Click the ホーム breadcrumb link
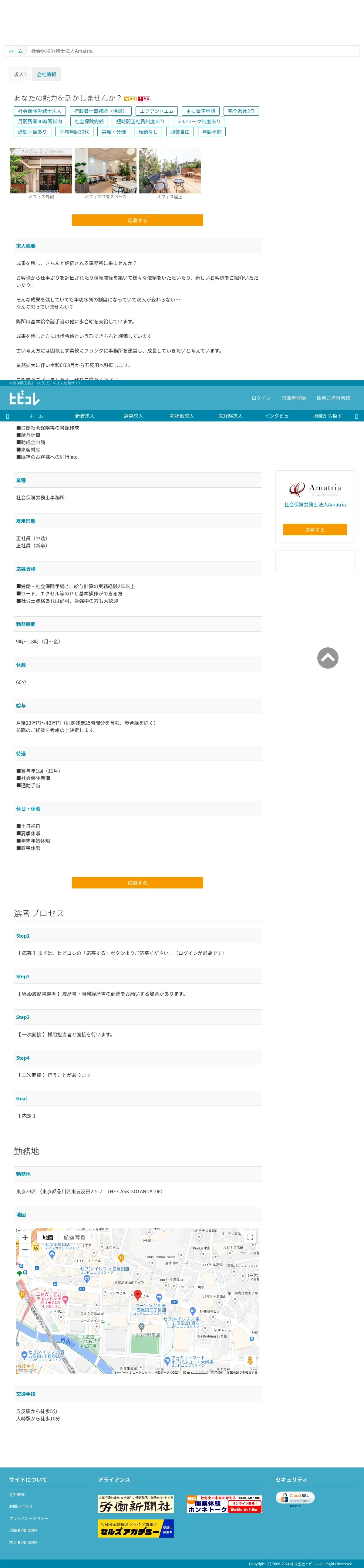This screenshot has width=364, height=1568. click(x=16, y=51)
